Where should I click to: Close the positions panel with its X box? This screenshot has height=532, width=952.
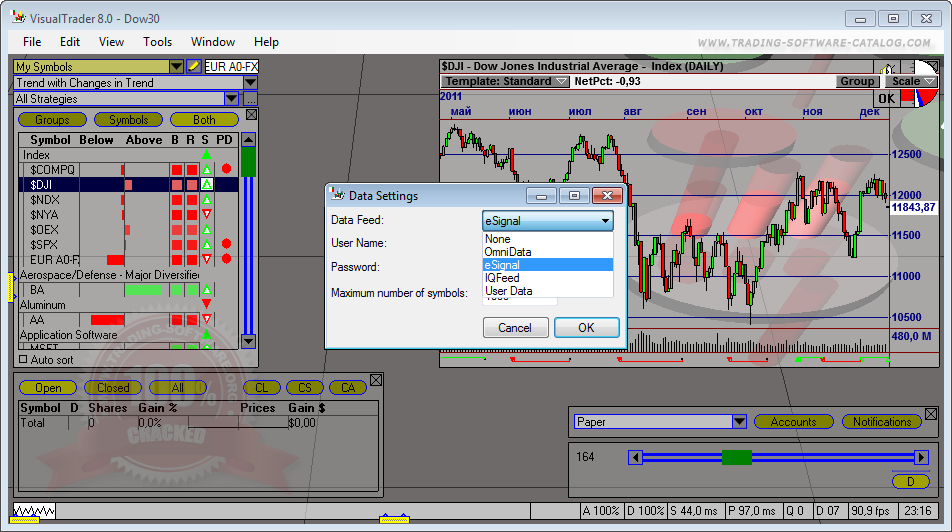coord(376,380)
